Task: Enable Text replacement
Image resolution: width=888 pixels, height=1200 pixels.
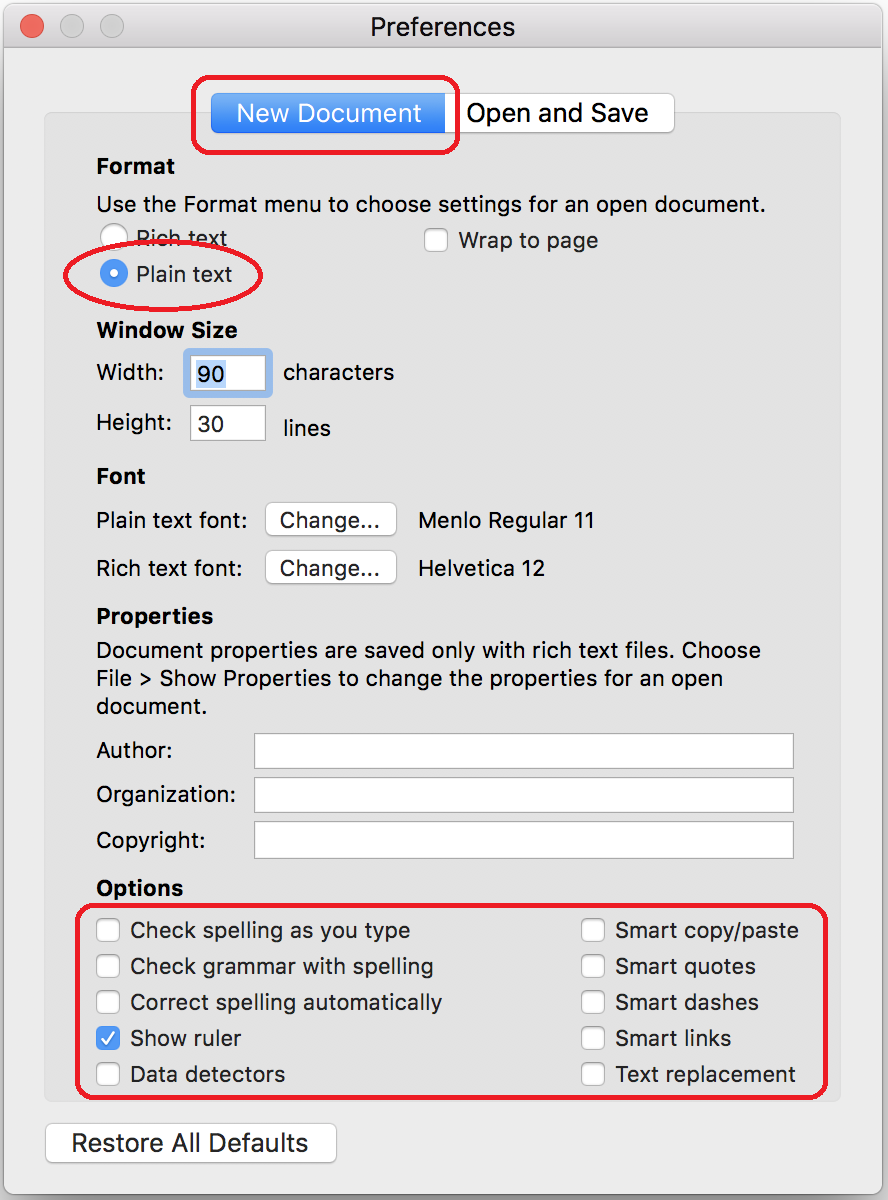Action: click(593, 1074)
